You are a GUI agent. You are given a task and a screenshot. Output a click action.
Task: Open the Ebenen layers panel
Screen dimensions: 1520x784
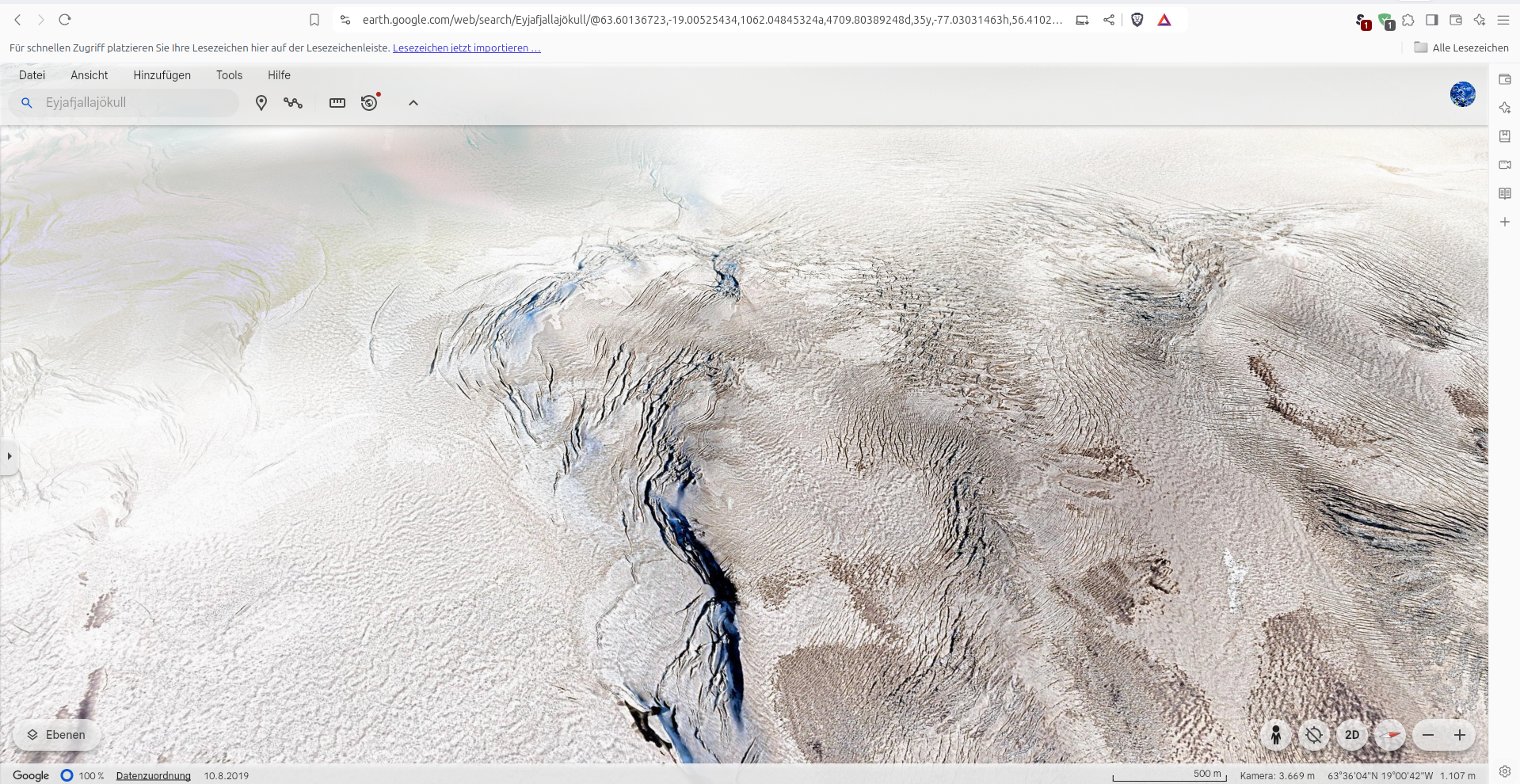(56, 735)
